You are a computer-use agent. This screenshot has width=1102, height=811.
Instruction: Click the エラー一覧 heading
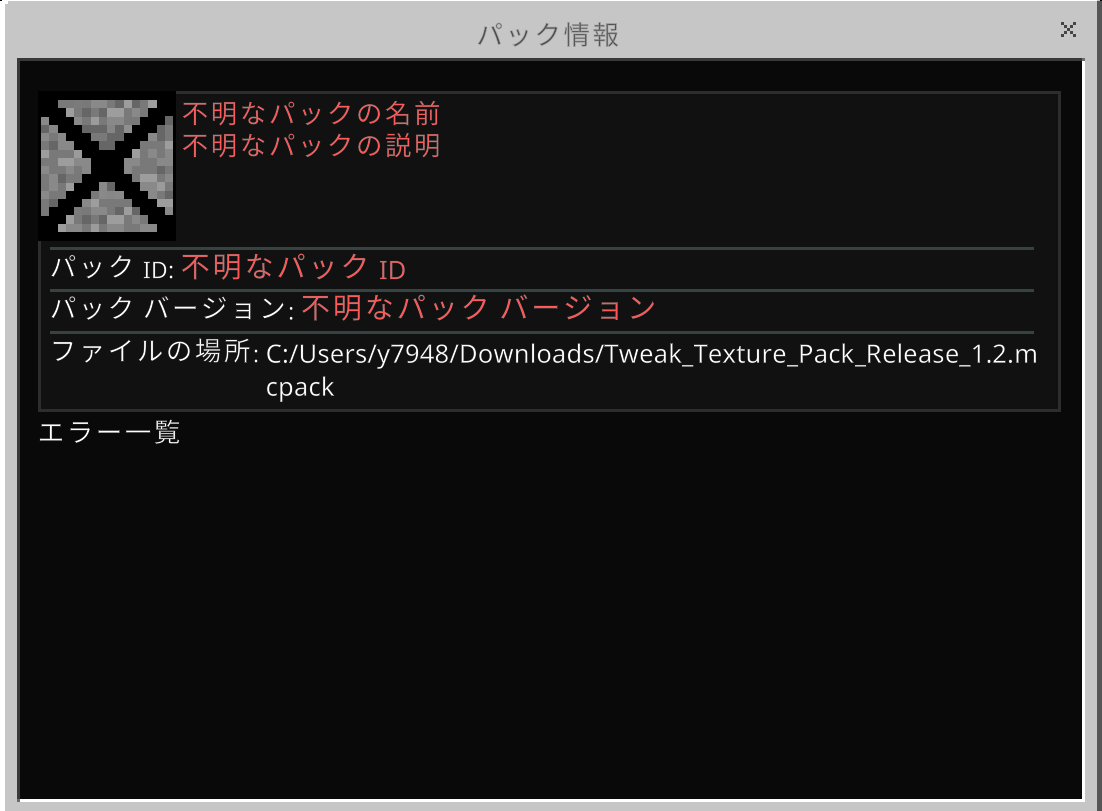pyautogui.click(x=109, y=434)
